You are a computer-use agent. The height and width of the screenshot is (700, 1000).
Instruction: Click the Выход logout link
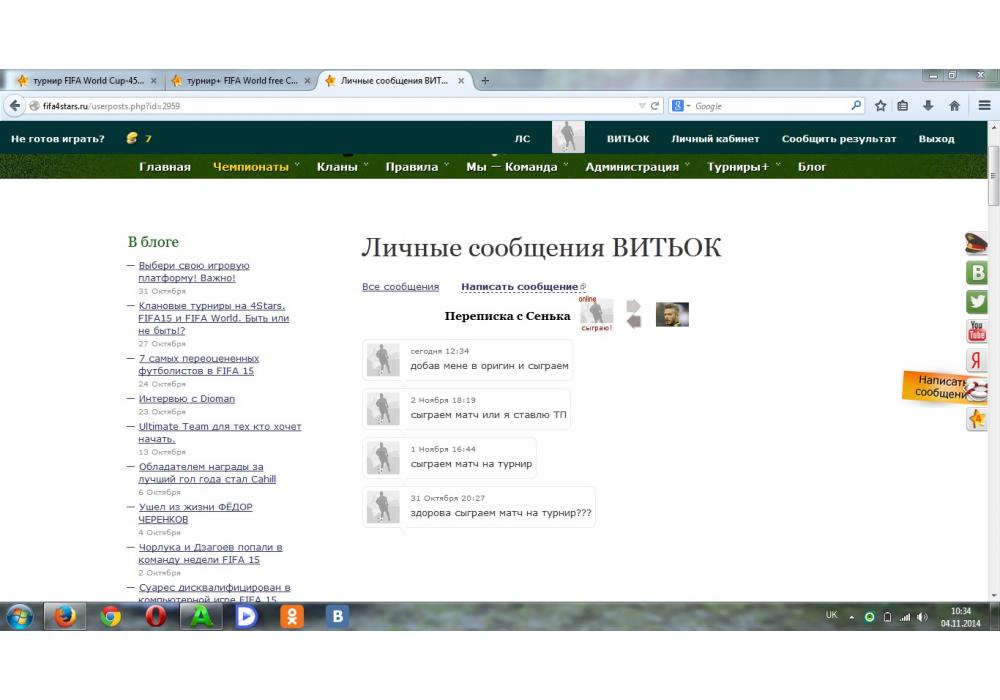[x=936, y=139]
